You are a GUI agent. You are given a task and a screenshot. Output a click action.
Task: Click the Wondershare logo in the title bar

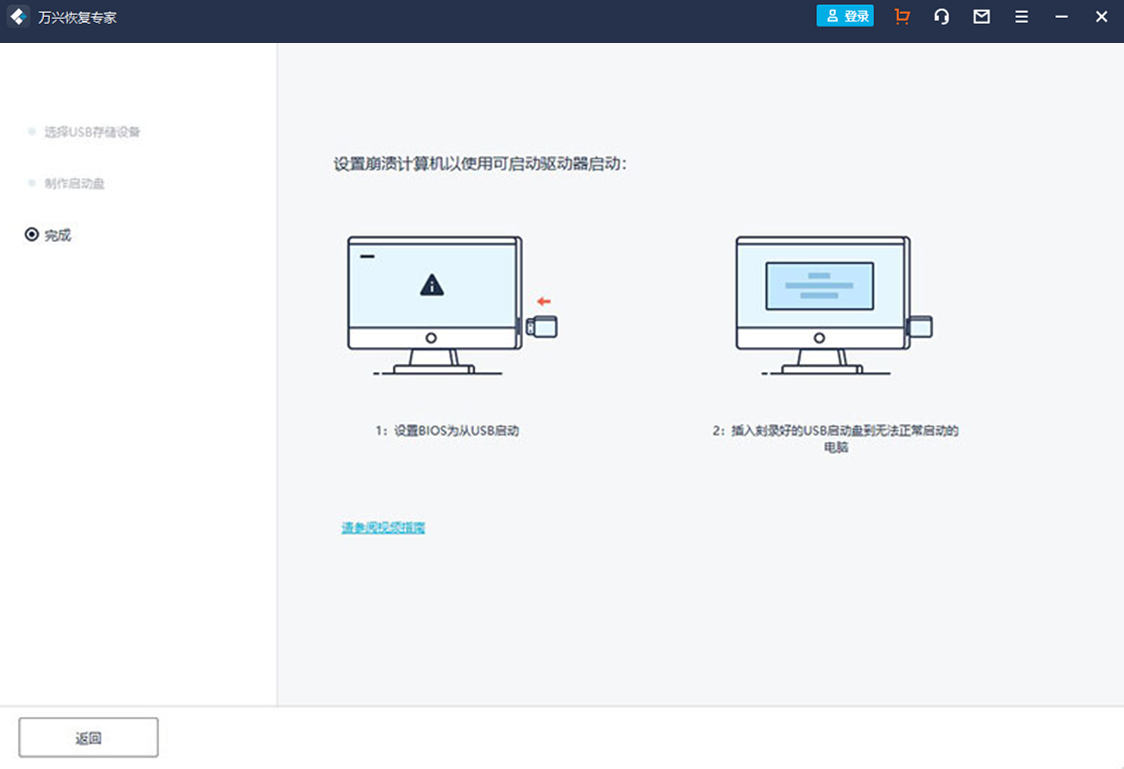pyautogui.click(x=18, y=16)
